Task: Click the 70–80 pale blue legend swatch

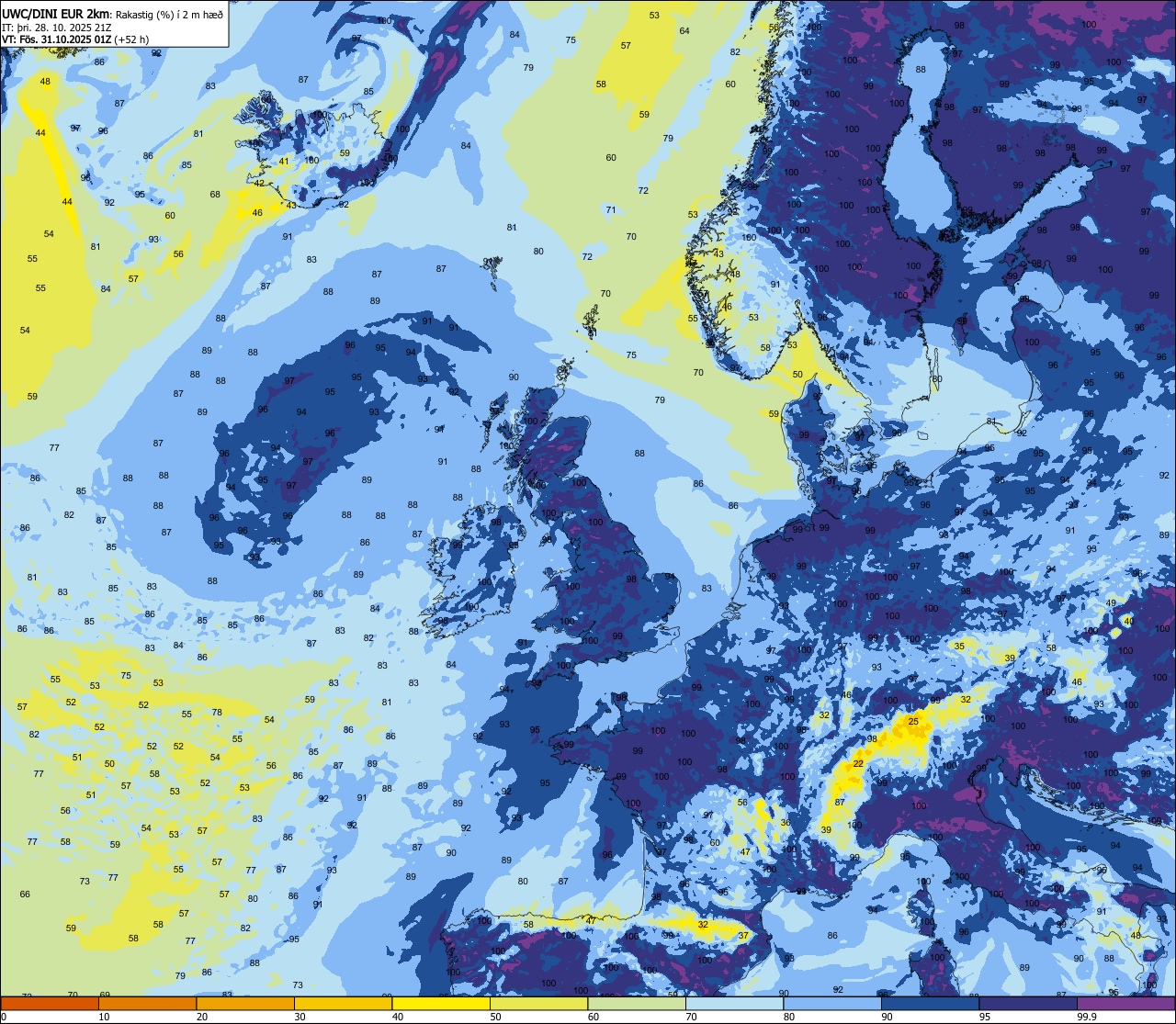Action: tap(734, 1003)
